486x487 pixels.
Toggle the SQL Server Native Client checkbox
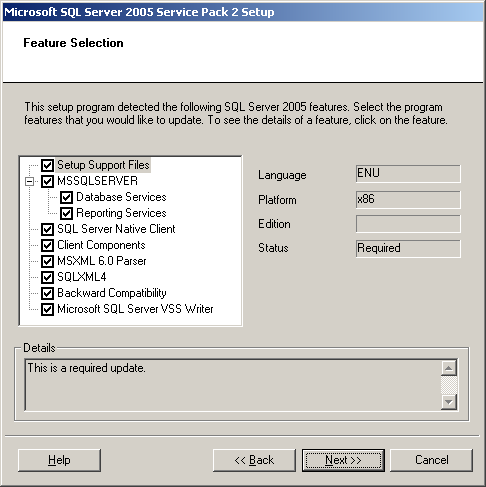[47, 229]
